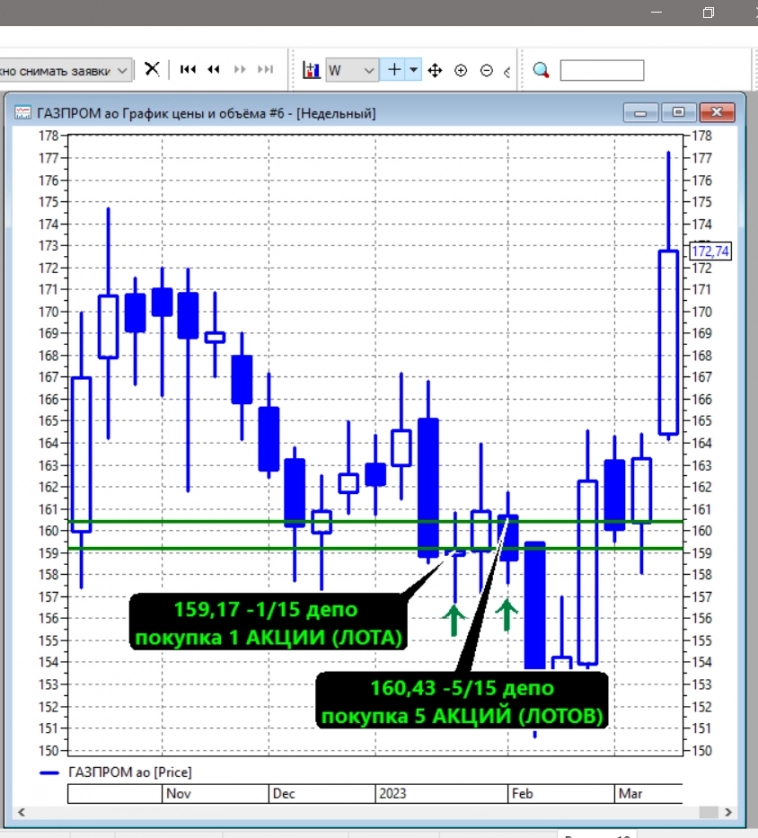Expand the crosshair tool dropdown arrow
758x838 pixels.
(414, 70)
